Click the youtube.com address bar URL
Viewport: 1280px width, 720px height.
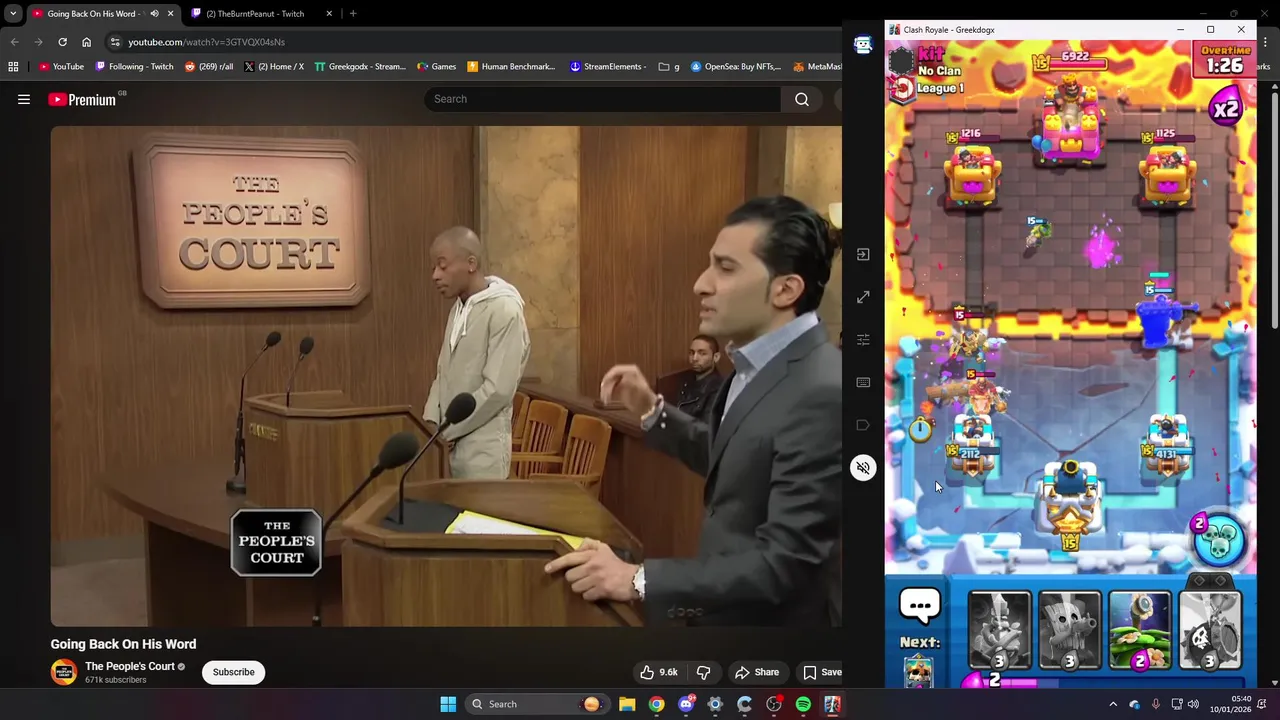point(206,42)
